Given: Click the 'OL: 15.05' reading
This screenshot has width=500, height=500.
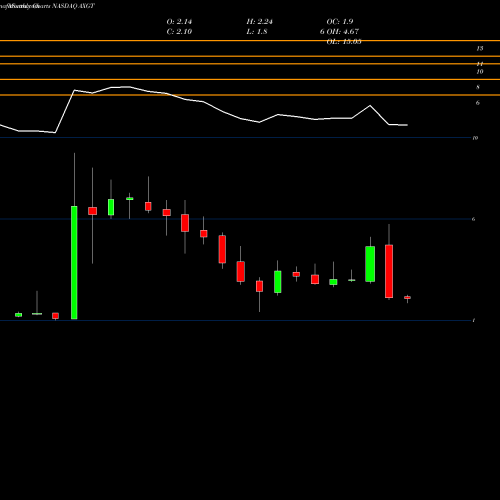Looking at the screenshot, I should click(x=344, y=42).
